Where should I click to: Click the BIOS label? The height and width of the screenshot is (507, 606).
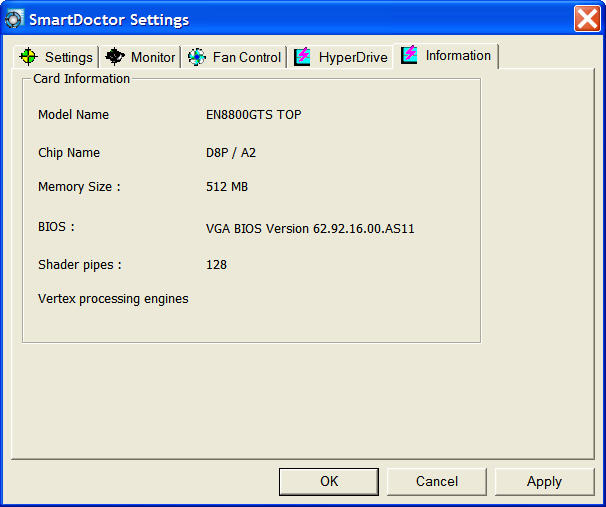(x=56, y=227)
